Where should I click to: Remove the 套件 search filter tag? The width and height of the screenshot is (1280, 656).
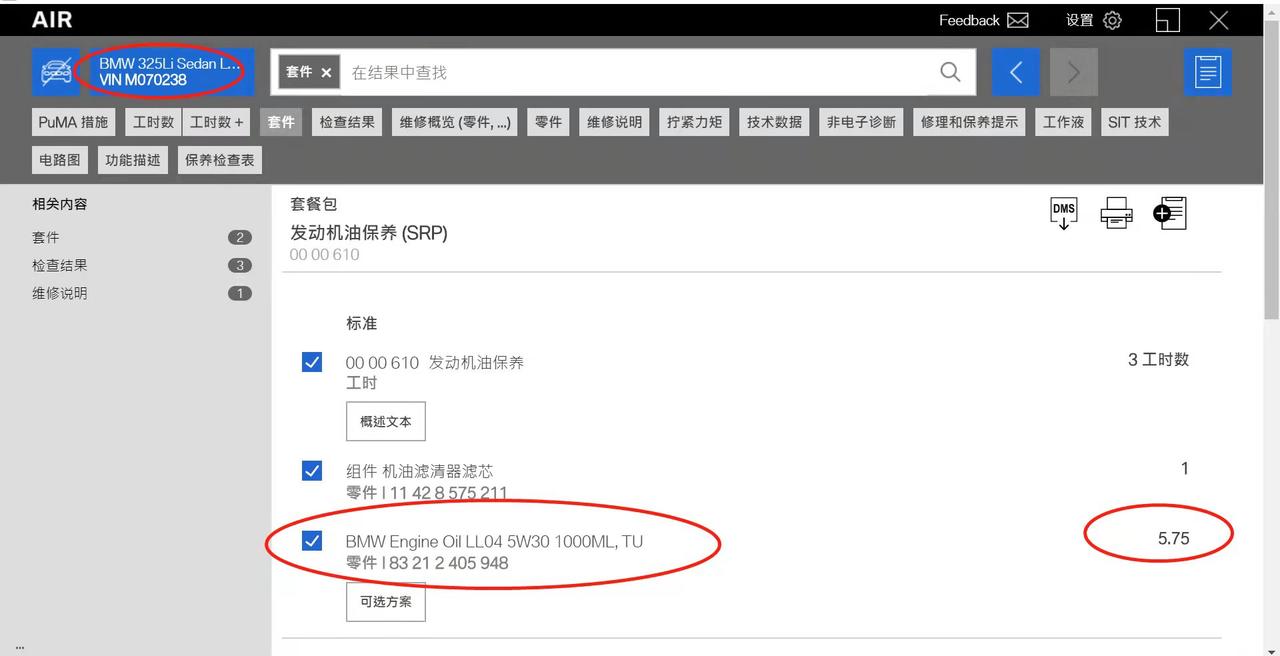326,72
